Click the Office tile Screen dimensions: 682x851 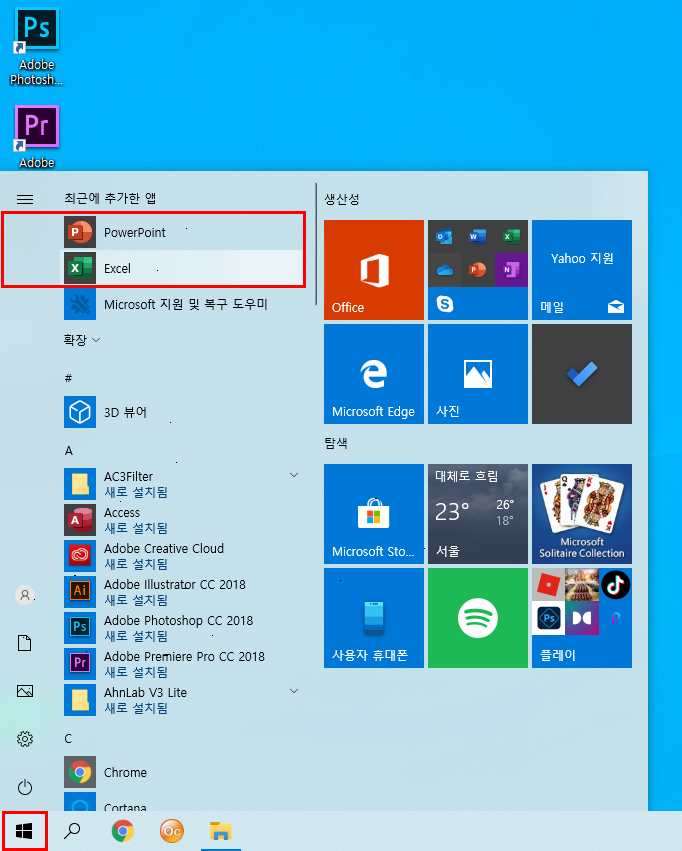click(x=374, y=270)
